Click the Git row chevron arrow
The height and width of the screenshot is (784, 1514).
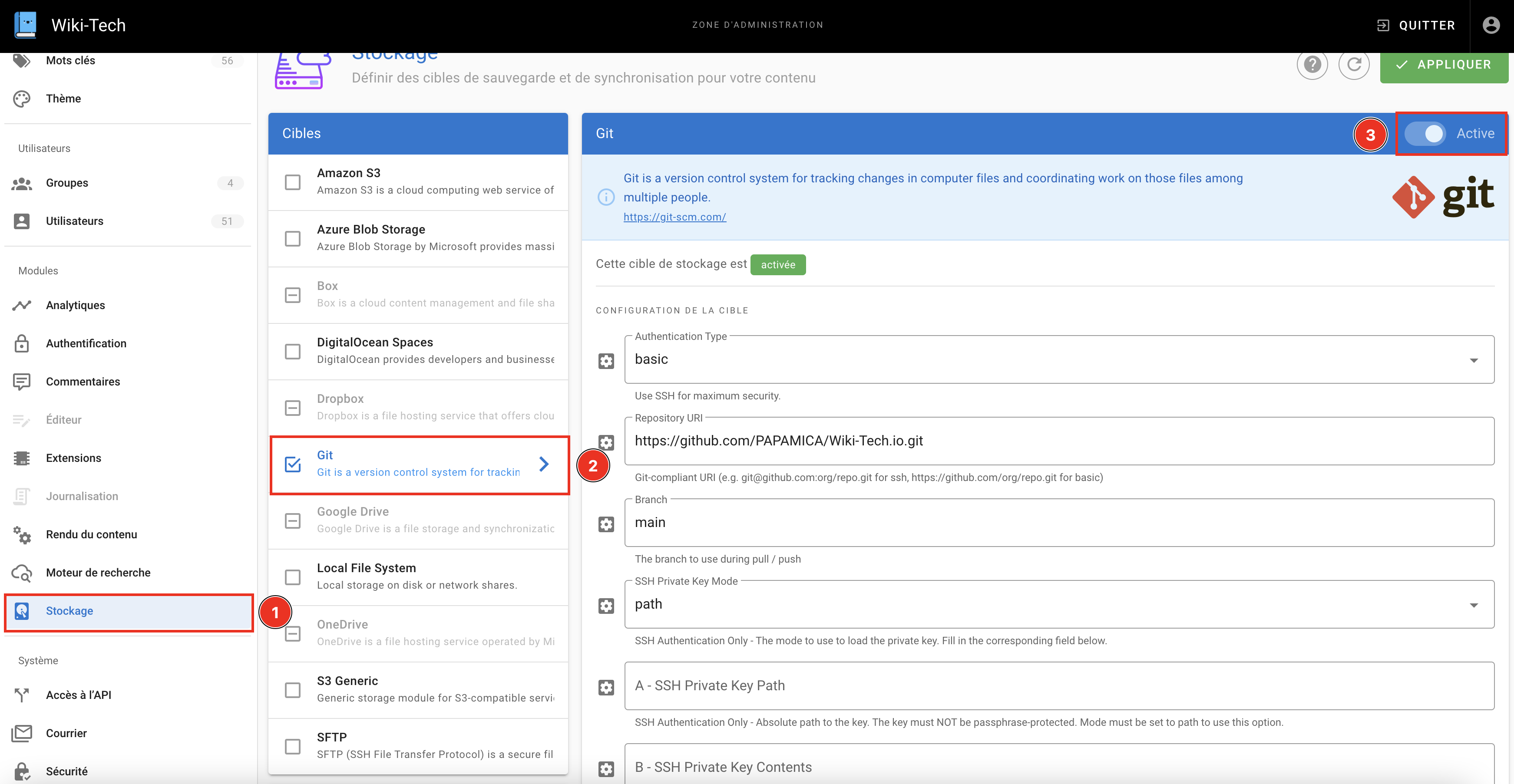pos(544,464)
